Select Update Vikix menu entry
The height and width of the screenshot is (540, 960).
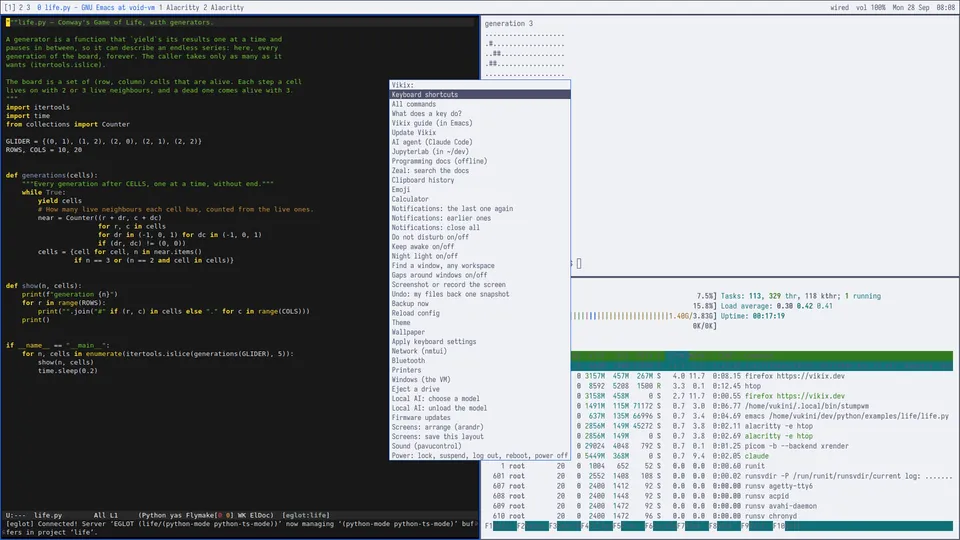point(480,133)
